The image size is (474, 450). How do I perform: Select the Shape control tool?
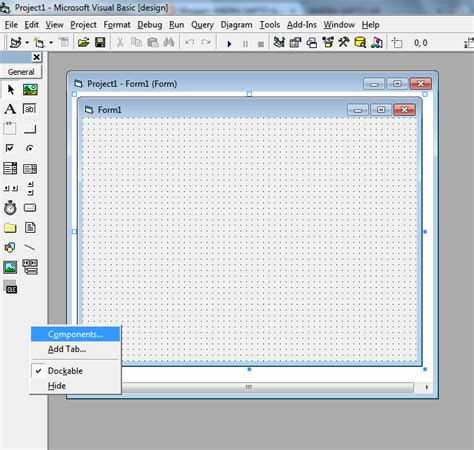pyautogui.click(x=10, y=247)
